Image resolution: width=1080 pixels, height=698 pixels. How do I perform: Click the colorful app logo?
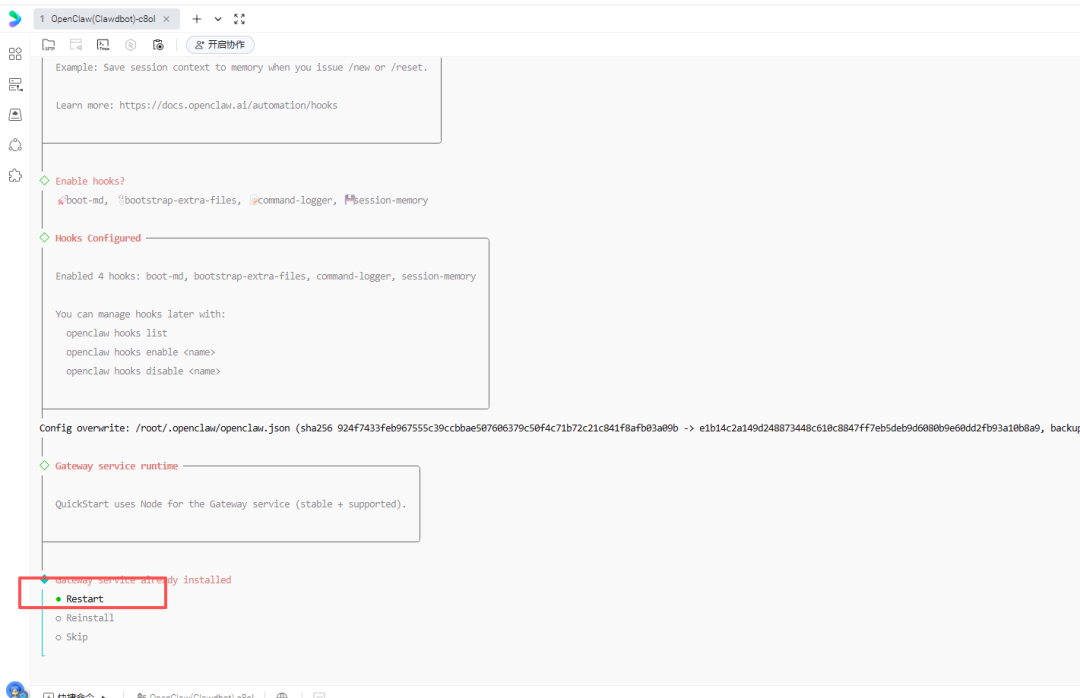[14, 19]
